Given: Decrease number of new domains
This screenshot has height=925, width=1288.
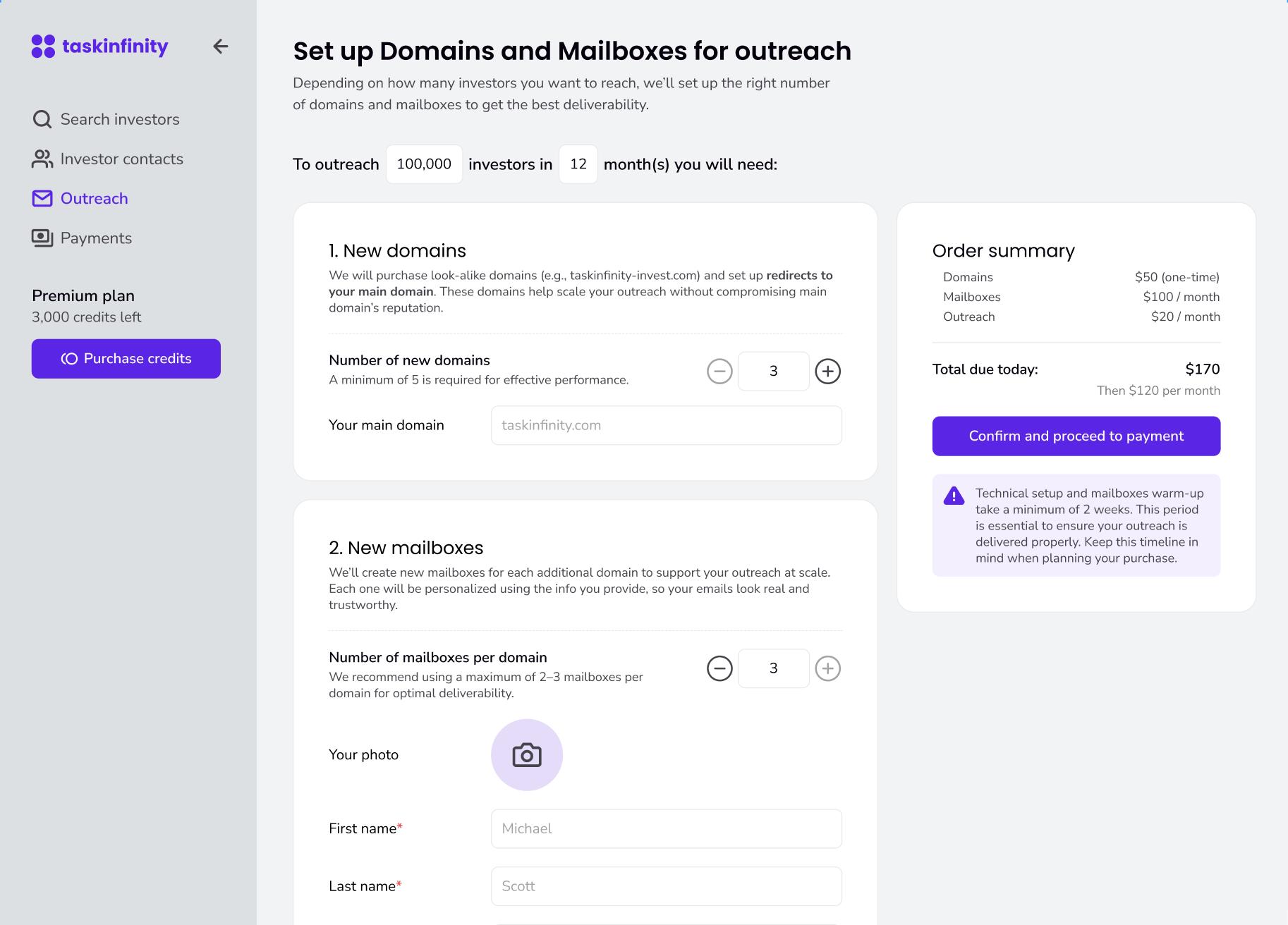Looking at the screenshot, I should tap(719, 371).
